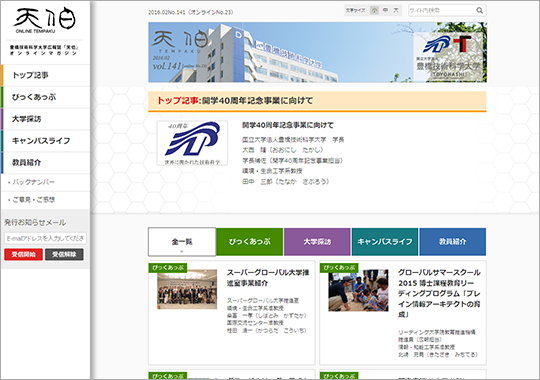Select green ぴっくあっぷ tab

click(250, 242)
